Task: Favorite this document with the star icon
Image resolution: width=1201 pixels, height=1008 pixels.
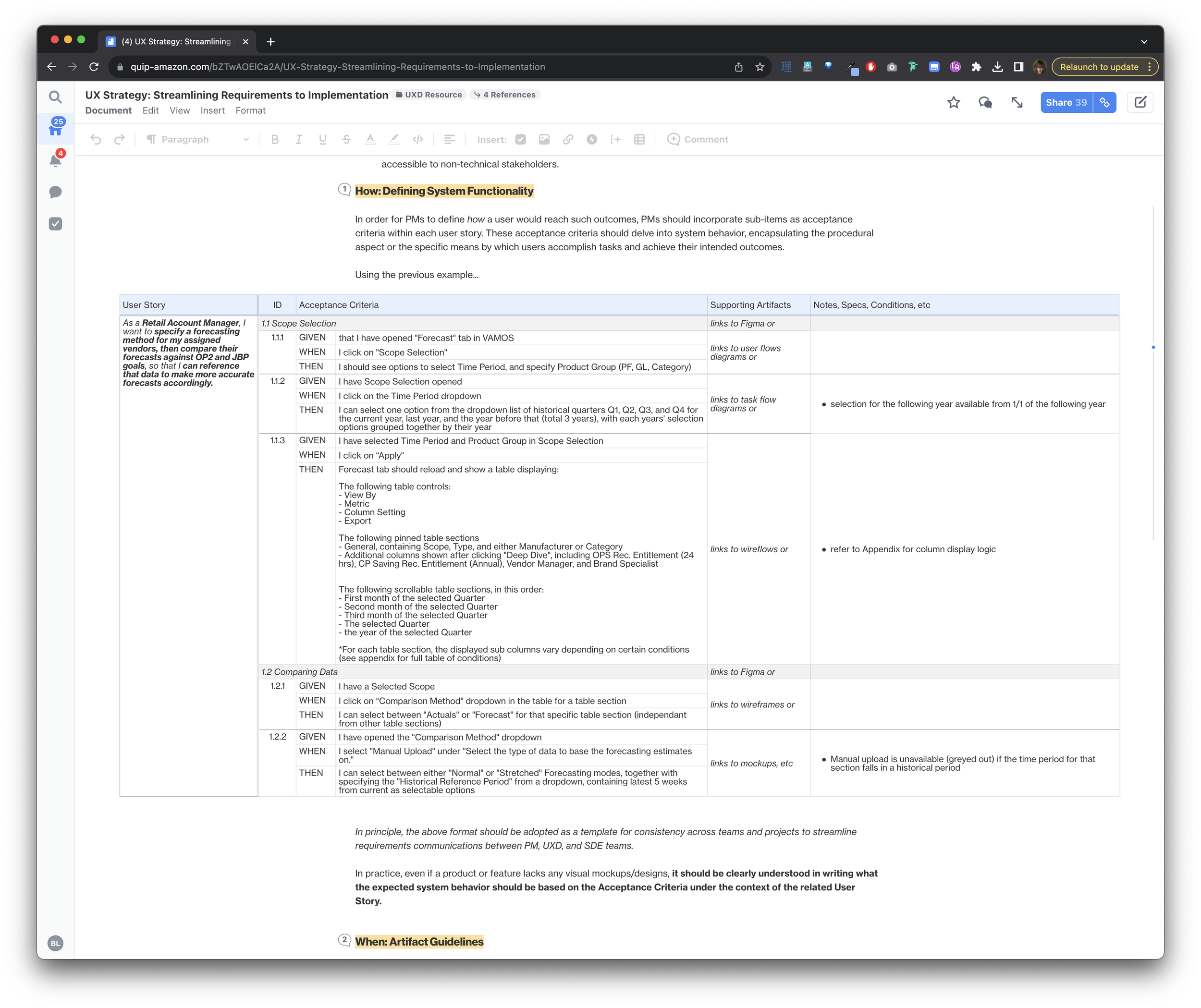Action: coord(953,102)
